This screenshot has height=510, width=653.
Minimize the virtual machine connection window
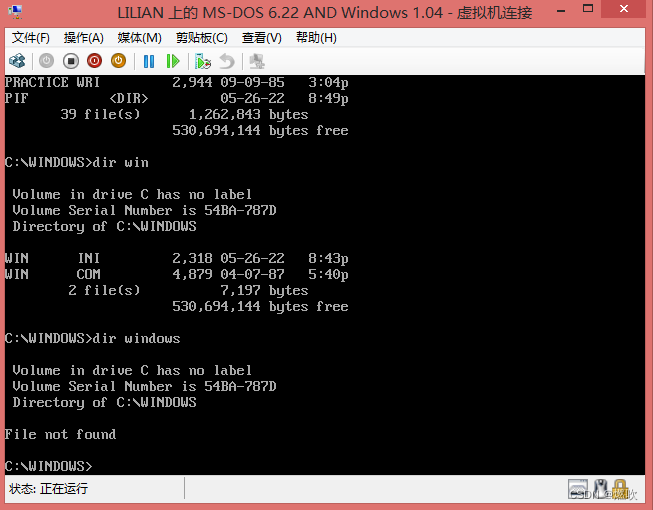(561, 10)
